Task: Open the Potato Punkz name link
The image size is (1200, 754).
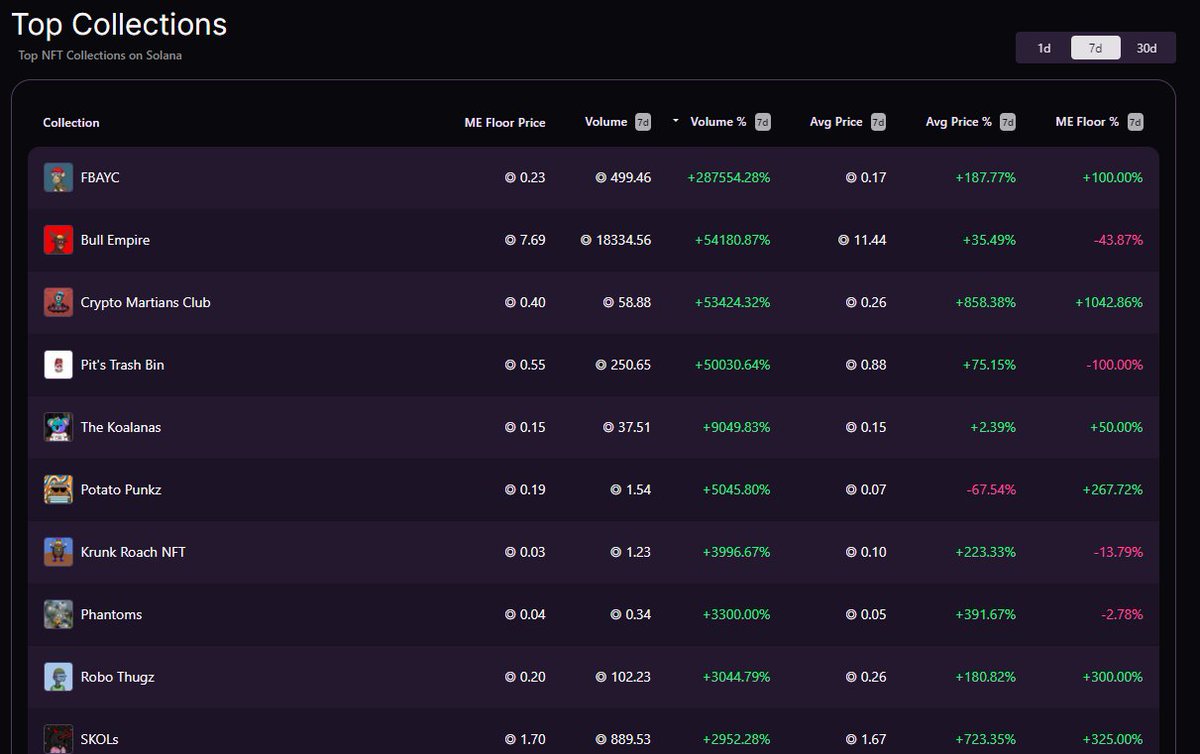Action: click(121, 490)
